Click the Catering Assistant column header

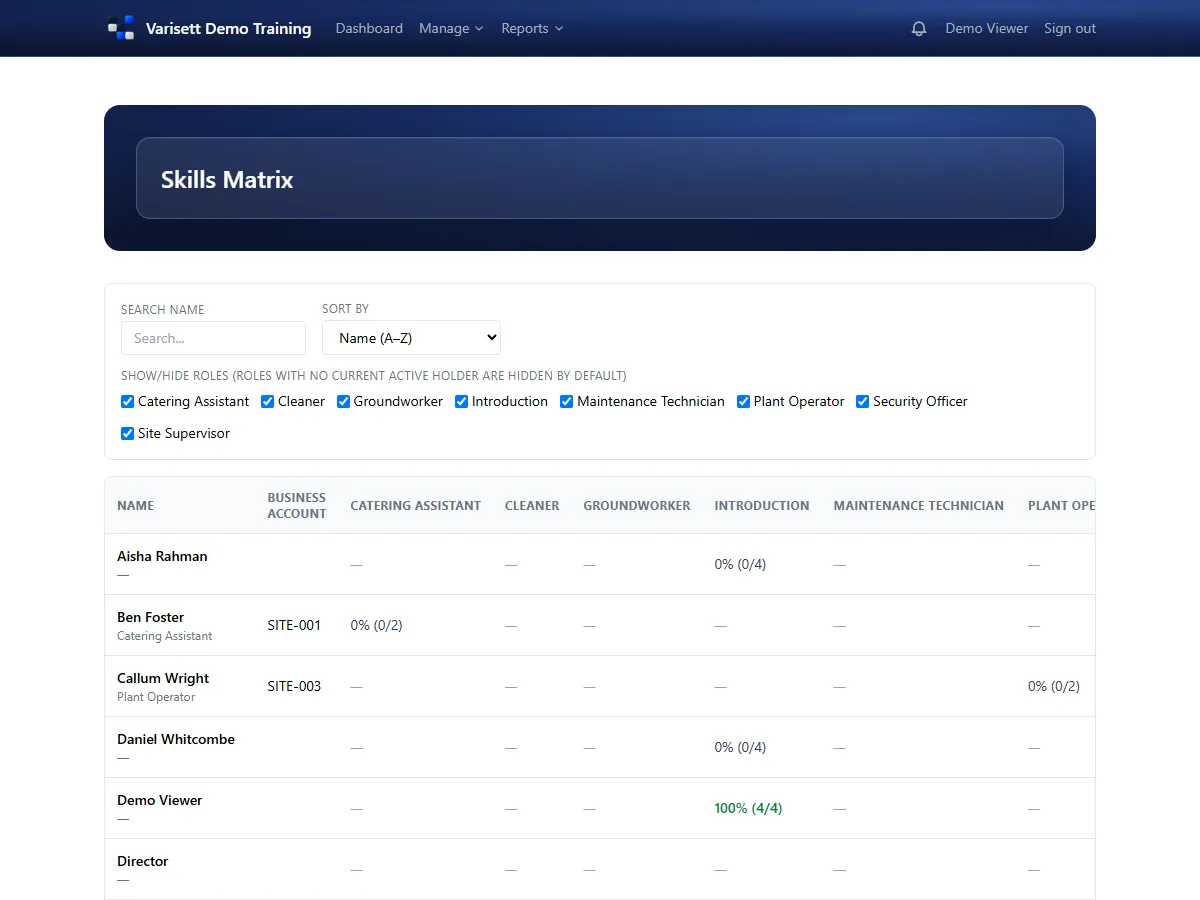tap(415, 506)
